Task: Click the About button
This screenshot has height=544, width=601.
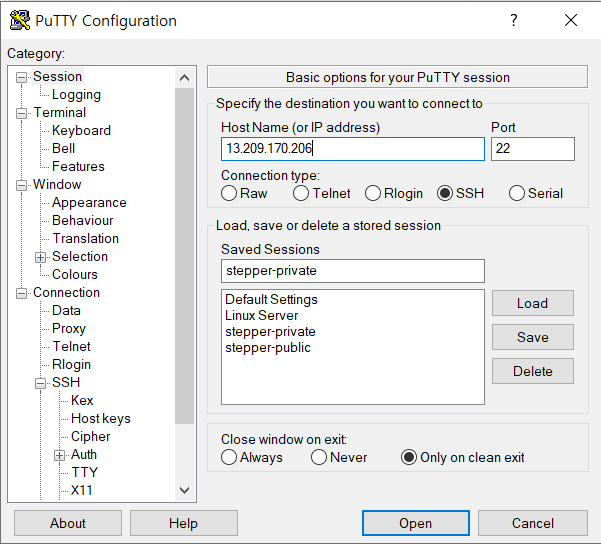Action: click(68, 523)
